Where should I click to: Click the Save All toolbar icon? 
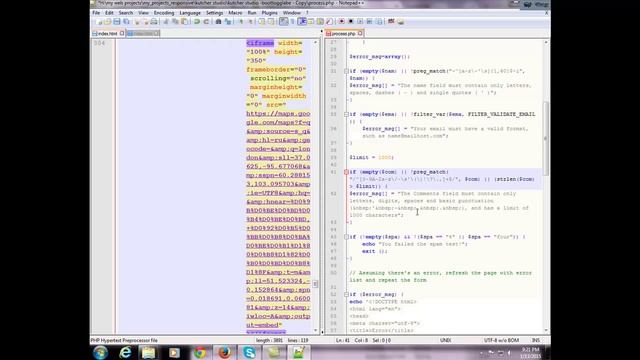click(127, 21)
